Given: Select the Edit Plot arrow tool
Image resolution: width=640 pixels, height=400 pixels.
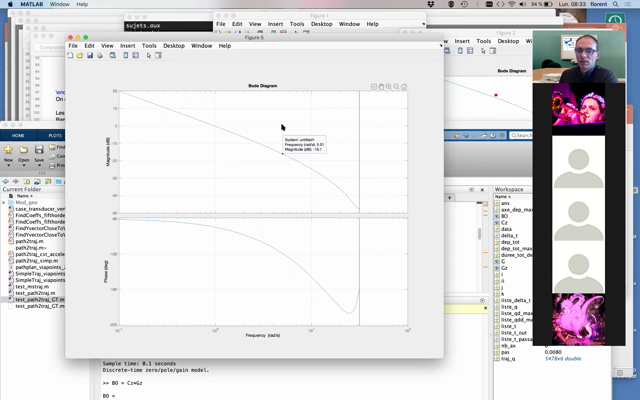Looking at the screenshot, I should 149,55.
